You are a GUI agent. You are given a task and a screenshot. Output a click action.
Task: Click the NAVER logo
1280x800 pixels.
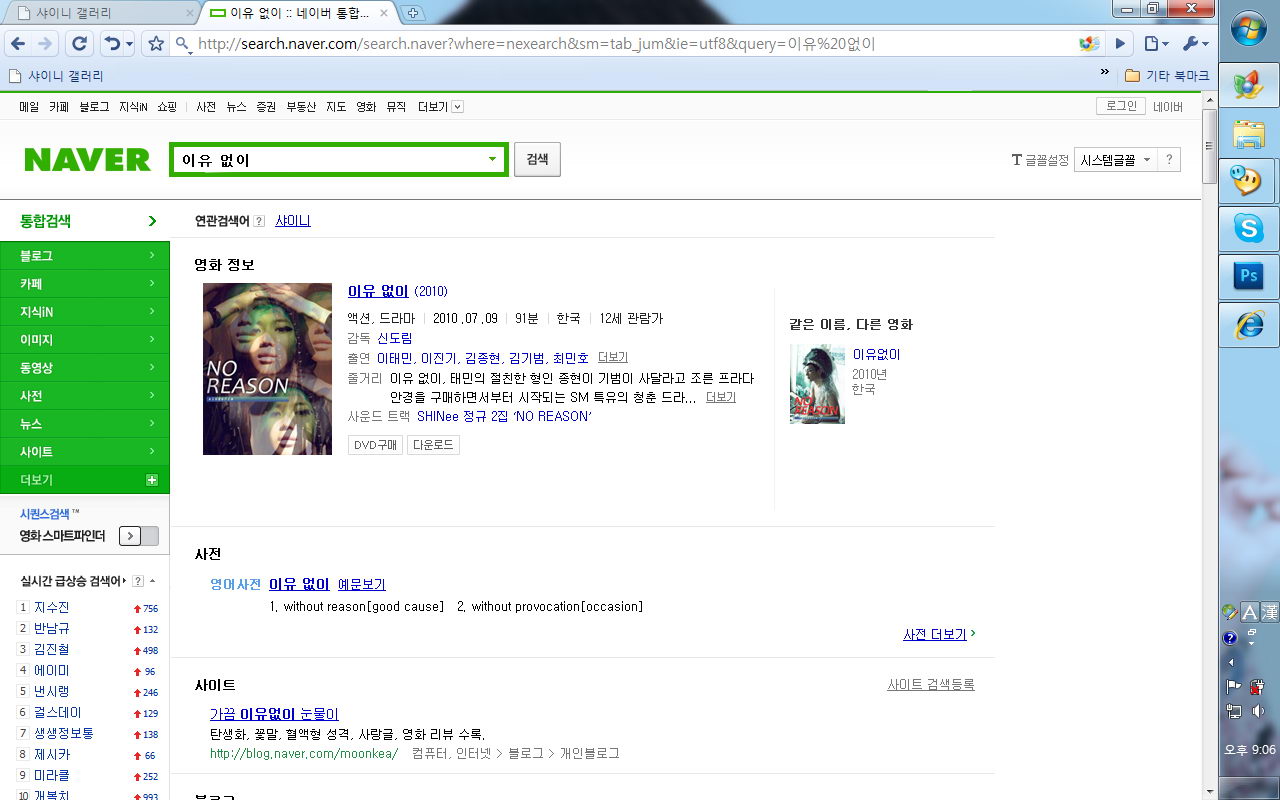(x=87, y=160)
